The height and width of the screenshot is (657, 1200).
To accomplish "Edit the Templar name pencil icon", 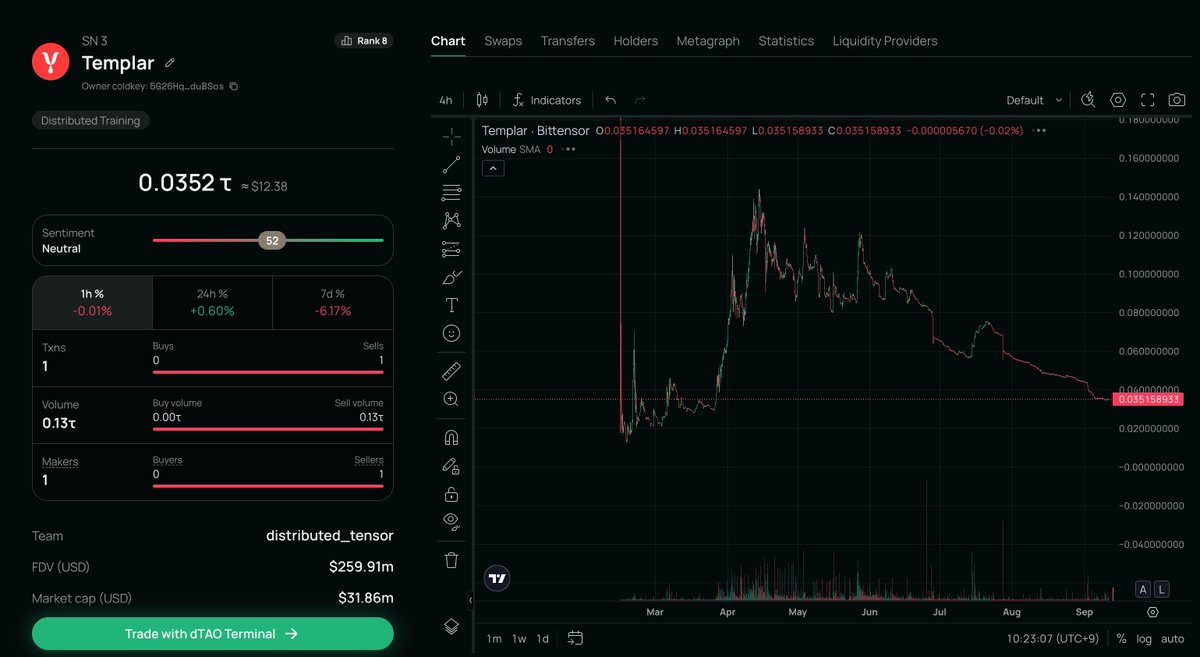I will [x=170, y=63].
